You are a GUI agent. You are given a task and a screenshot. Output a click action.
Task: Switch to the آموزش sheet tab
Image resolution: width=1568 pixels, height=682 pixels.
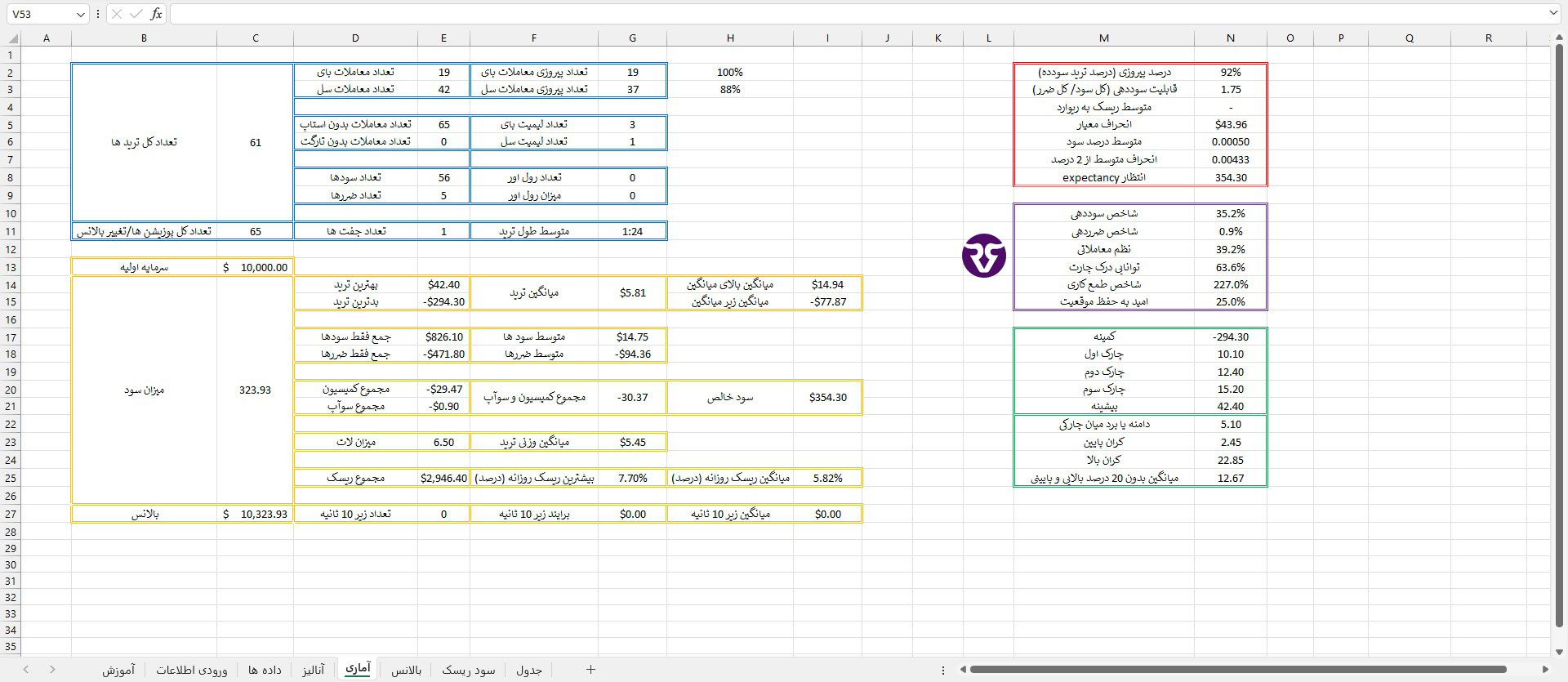pyautogui.click(x=118, y=670)
